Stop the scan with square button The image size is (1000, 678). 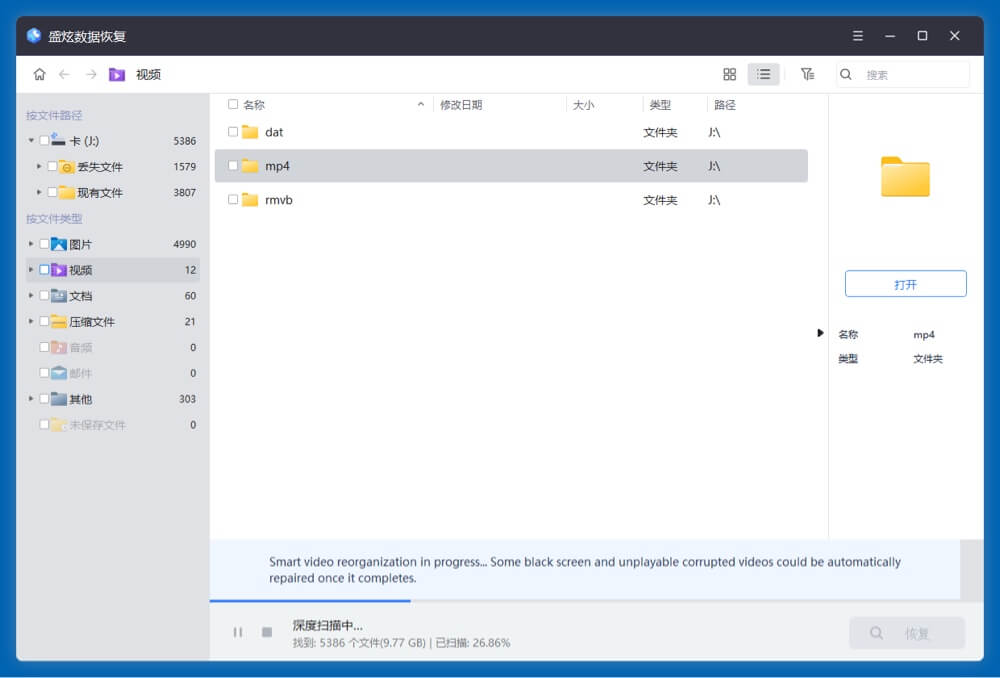pos(267,632)
